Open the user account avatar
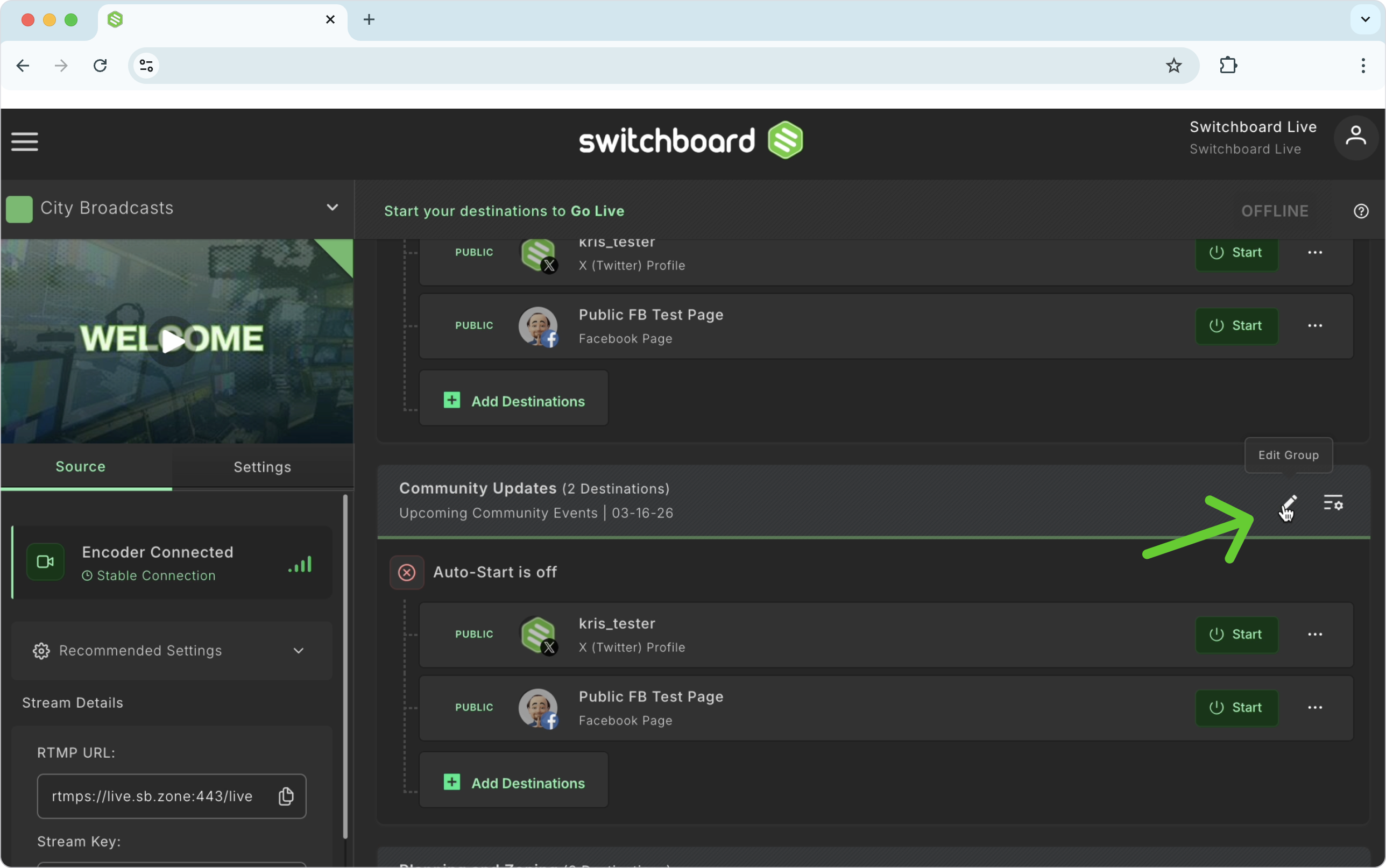Image resolution: width=1386 pixels, height=868 pixels. tap(1355, 138)
